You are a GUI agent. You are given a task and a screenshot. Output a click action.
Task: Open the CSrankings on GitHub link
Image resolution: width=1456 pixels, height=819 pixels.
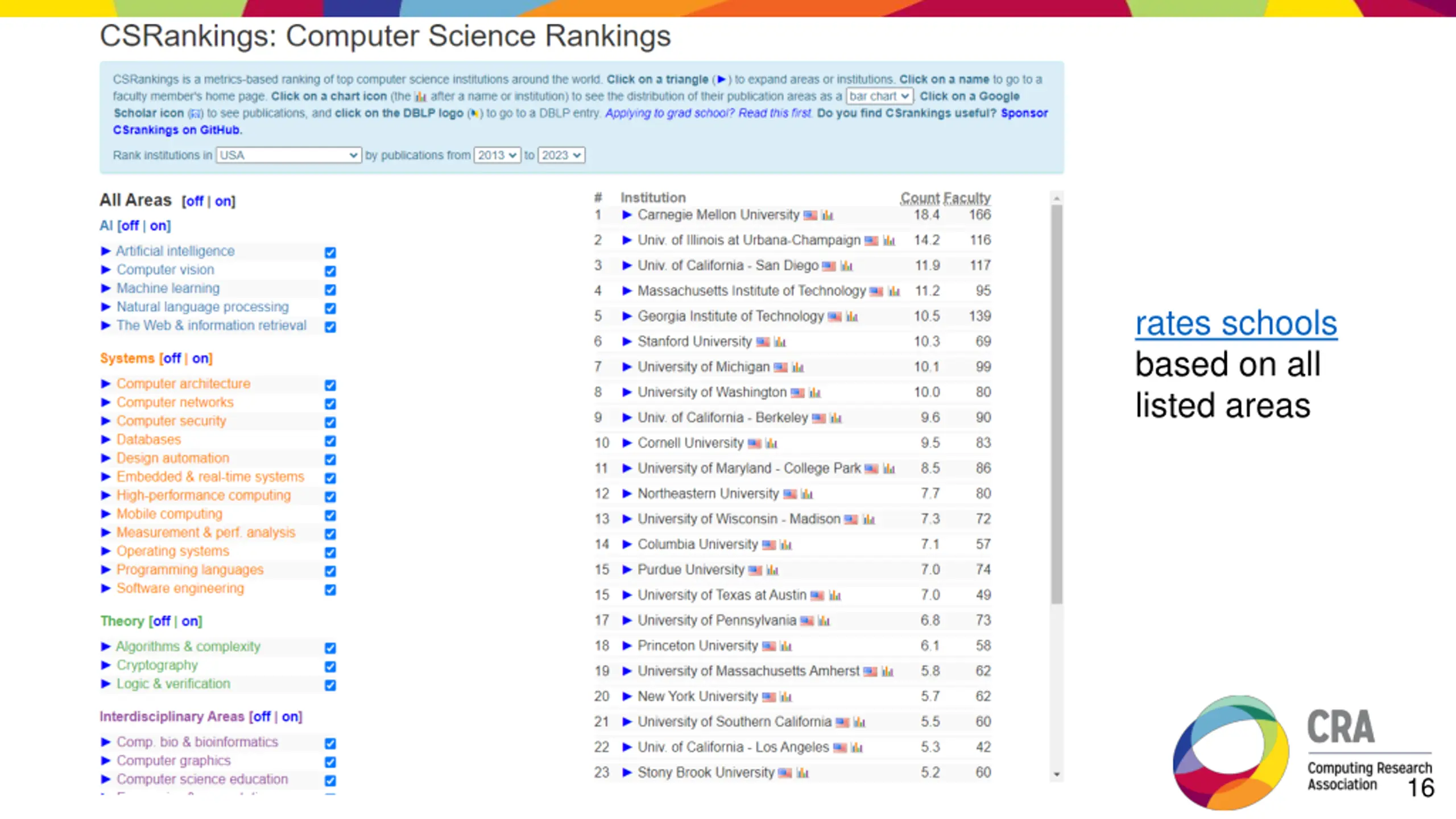click(x=177, y=130)
